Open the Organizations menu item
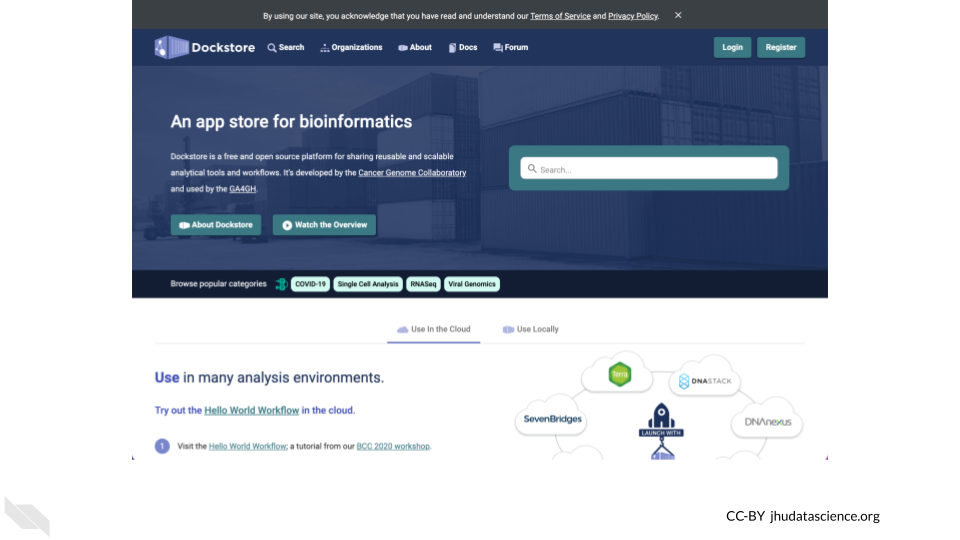 [x=351, y=47]
